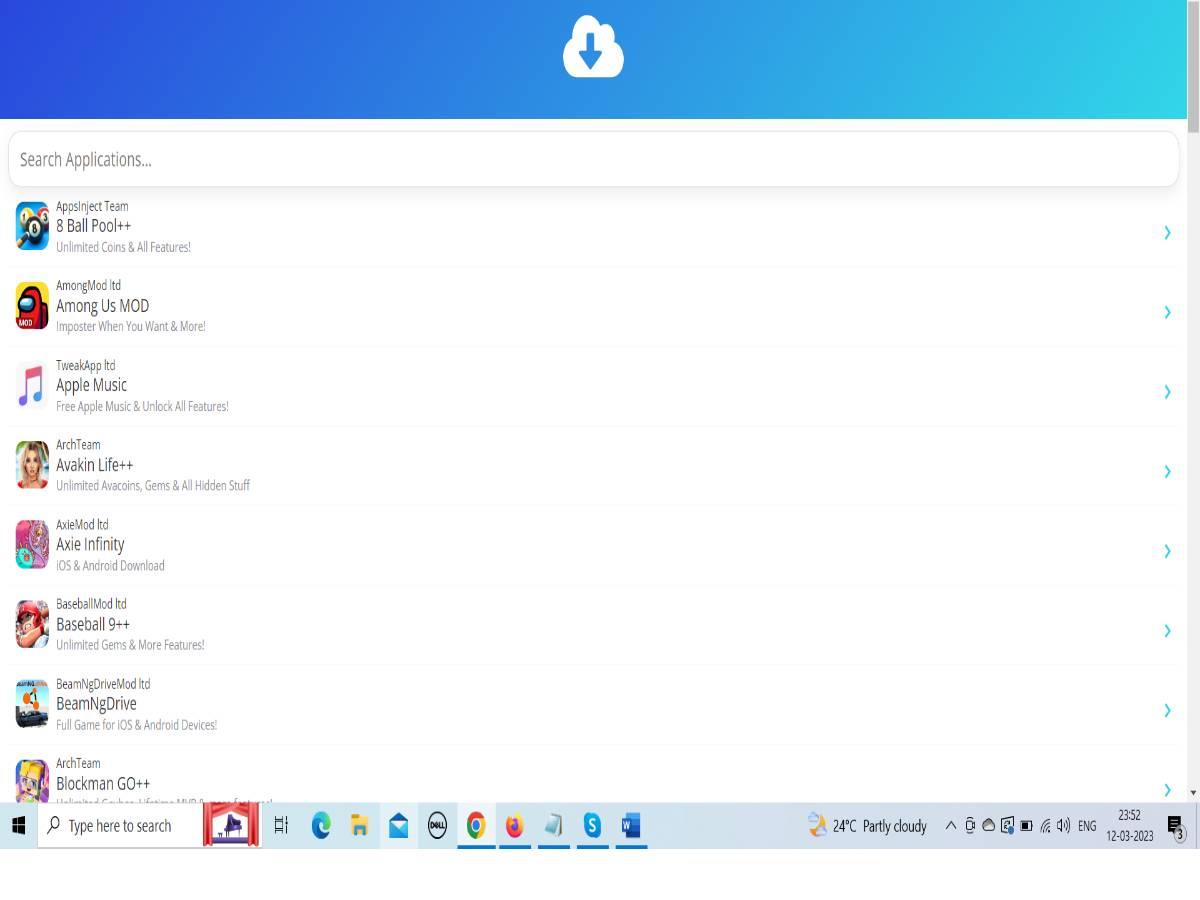The width and height of the screenshot is (1200, 900).
Task: Switch to Microsoft Word in the taskbar
Action: [631, 826]
